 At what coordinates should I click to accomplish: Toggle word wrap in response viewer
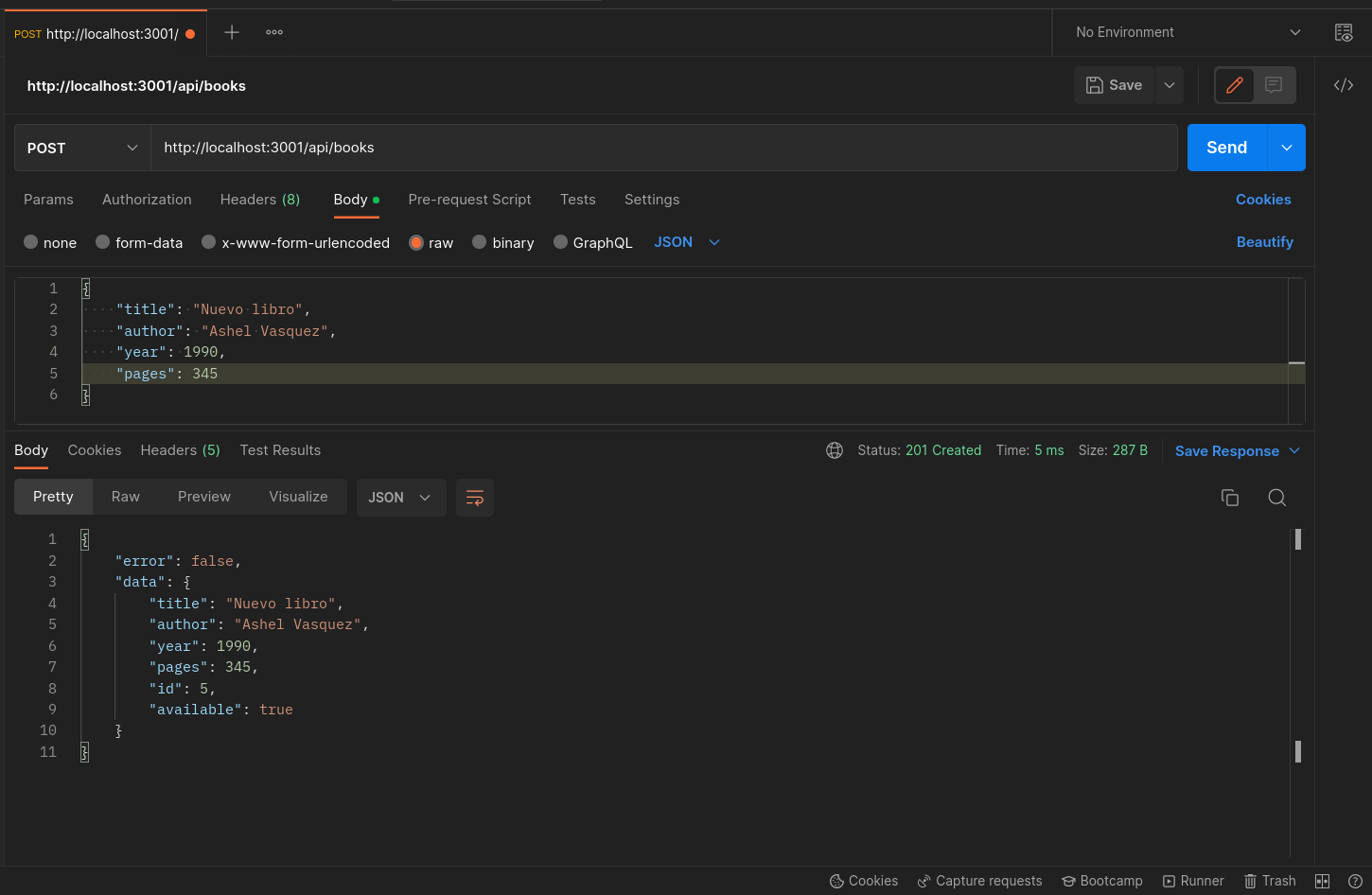point(475,498)
